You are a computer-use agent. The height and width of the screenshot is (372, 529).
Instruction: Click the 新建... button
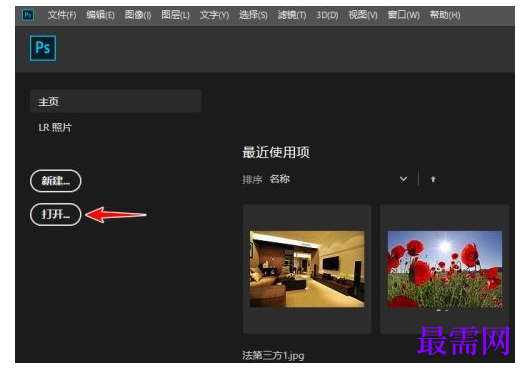[x=56, y=181]
